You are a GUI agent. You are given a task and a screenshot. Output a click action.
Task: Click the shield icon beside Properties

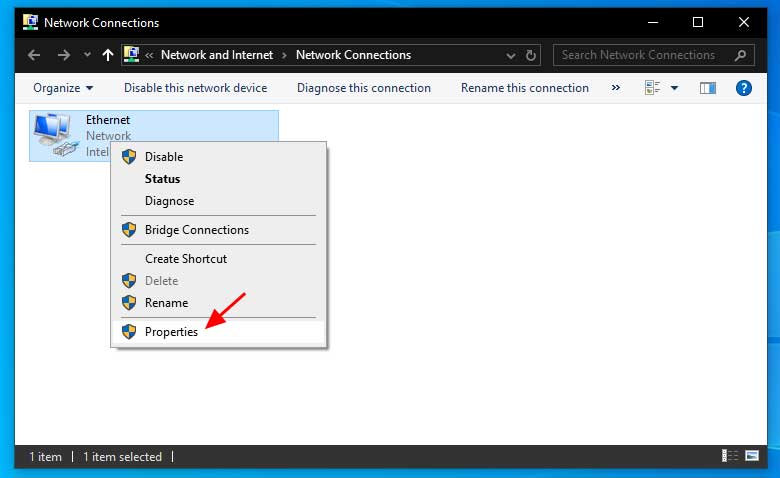point(129,332)
